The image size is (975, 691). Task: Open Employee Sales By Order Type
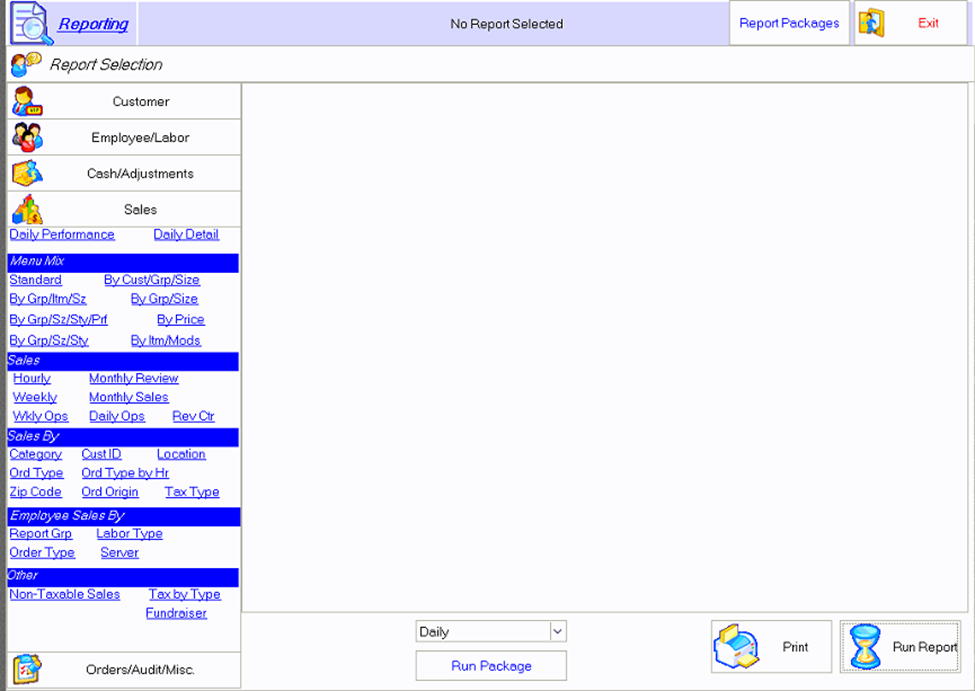point(42,552)
